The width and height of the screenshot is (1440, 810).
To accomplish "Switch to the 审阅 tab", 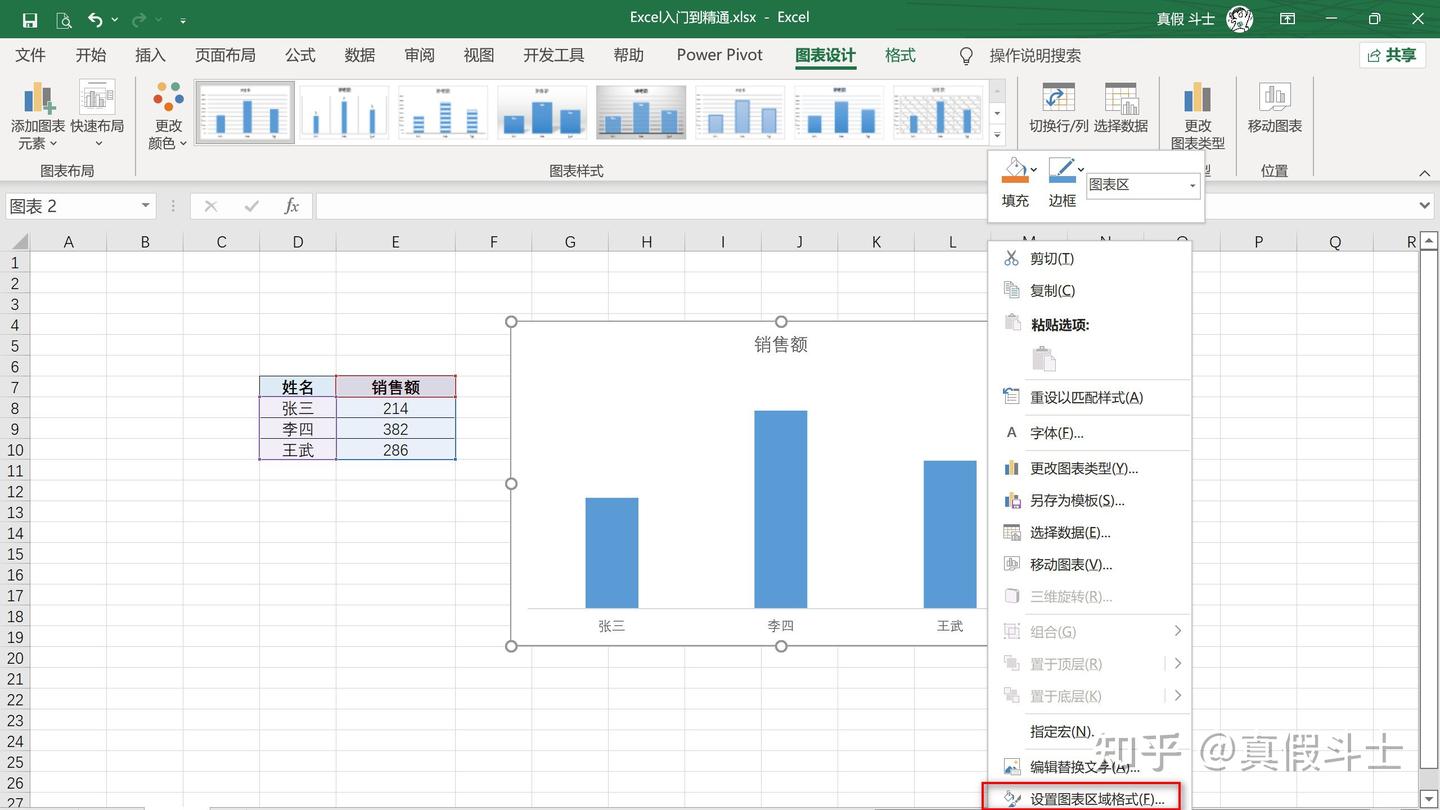I will pyautogui.click(x=420, y=55).
